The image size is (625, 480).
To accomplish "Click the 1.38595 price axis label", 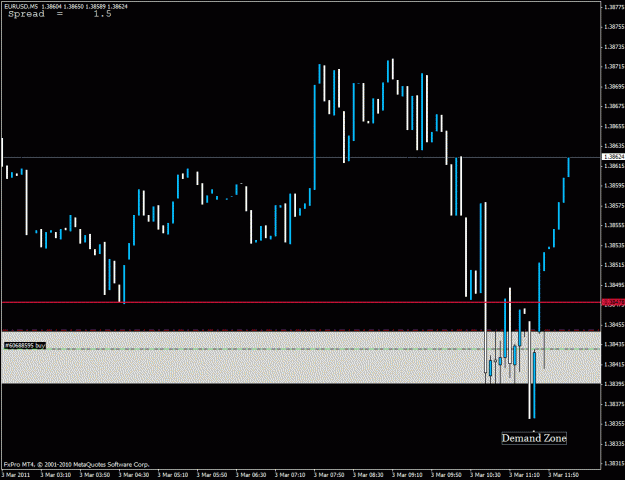I will (x=614, y=185).
